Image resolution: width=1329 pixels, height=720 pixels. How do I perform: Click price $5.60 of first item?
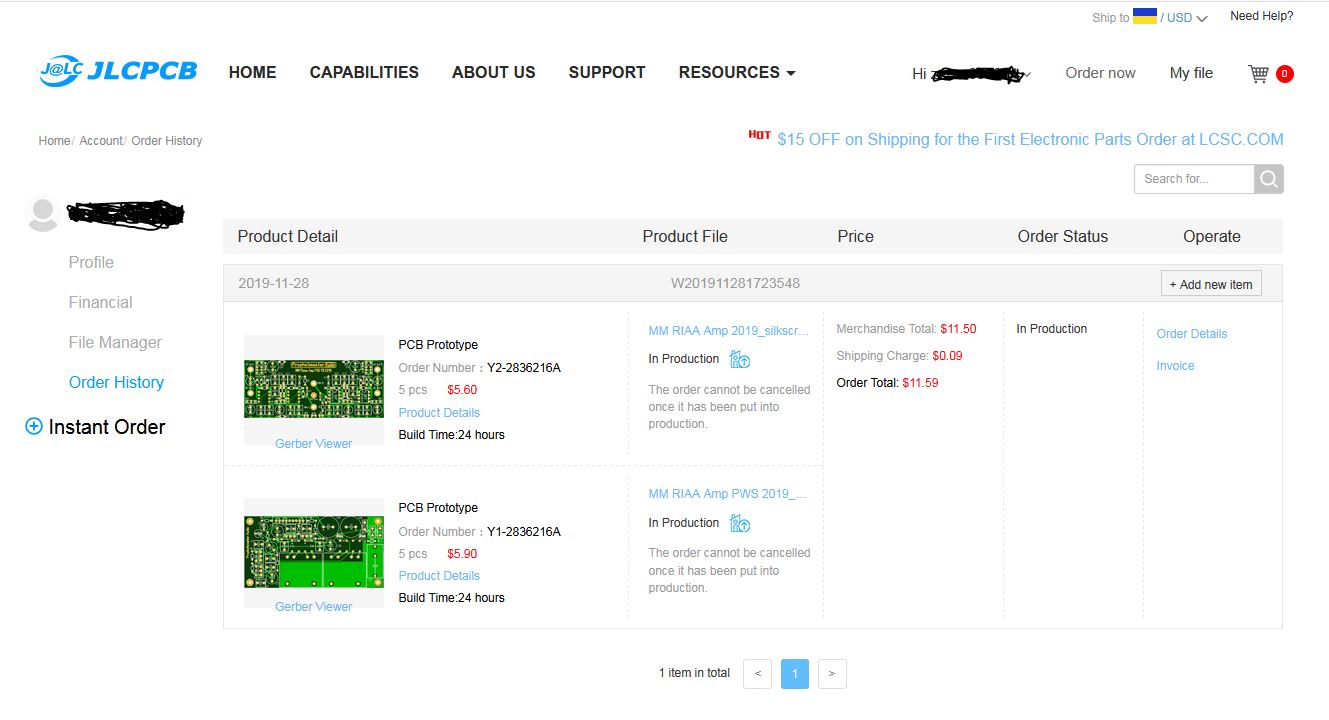[462, 390]
